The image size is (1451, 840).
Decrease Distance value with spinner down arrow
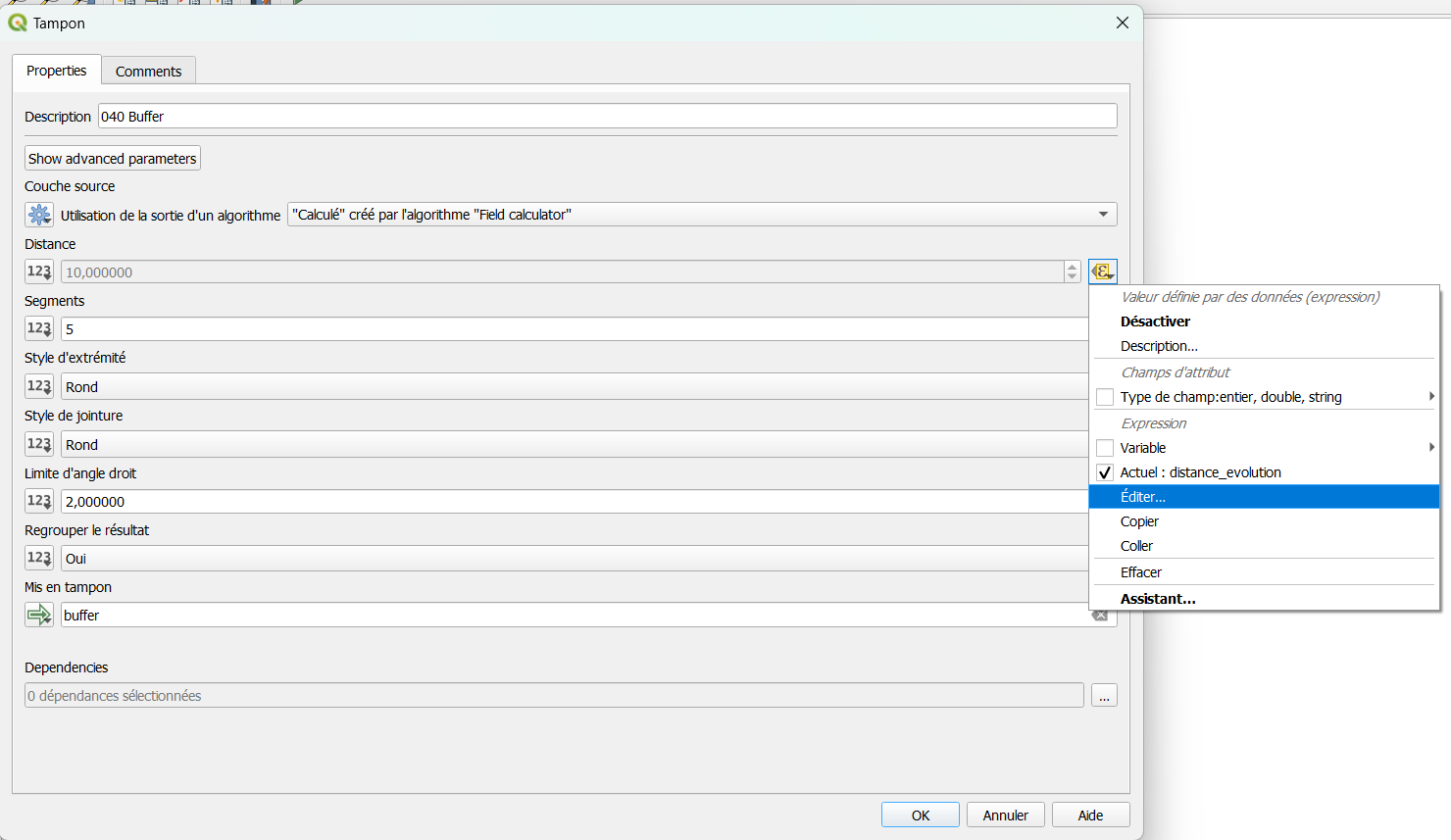(1073, 277)
